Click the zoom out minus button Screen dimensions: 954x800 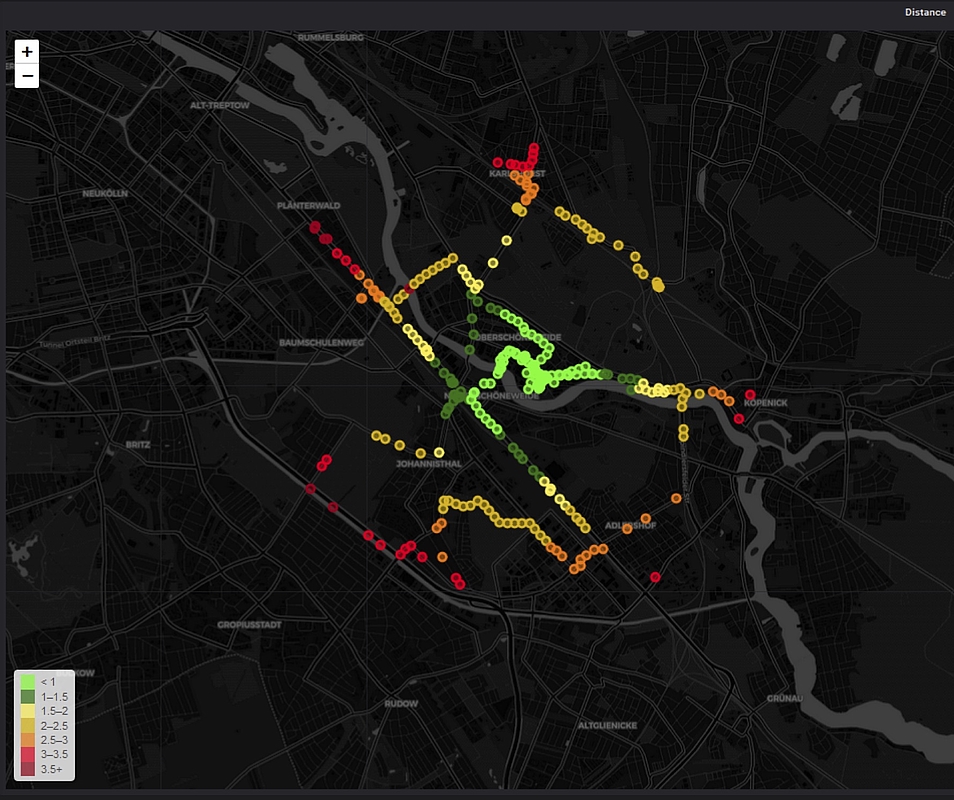click(27, 76)
